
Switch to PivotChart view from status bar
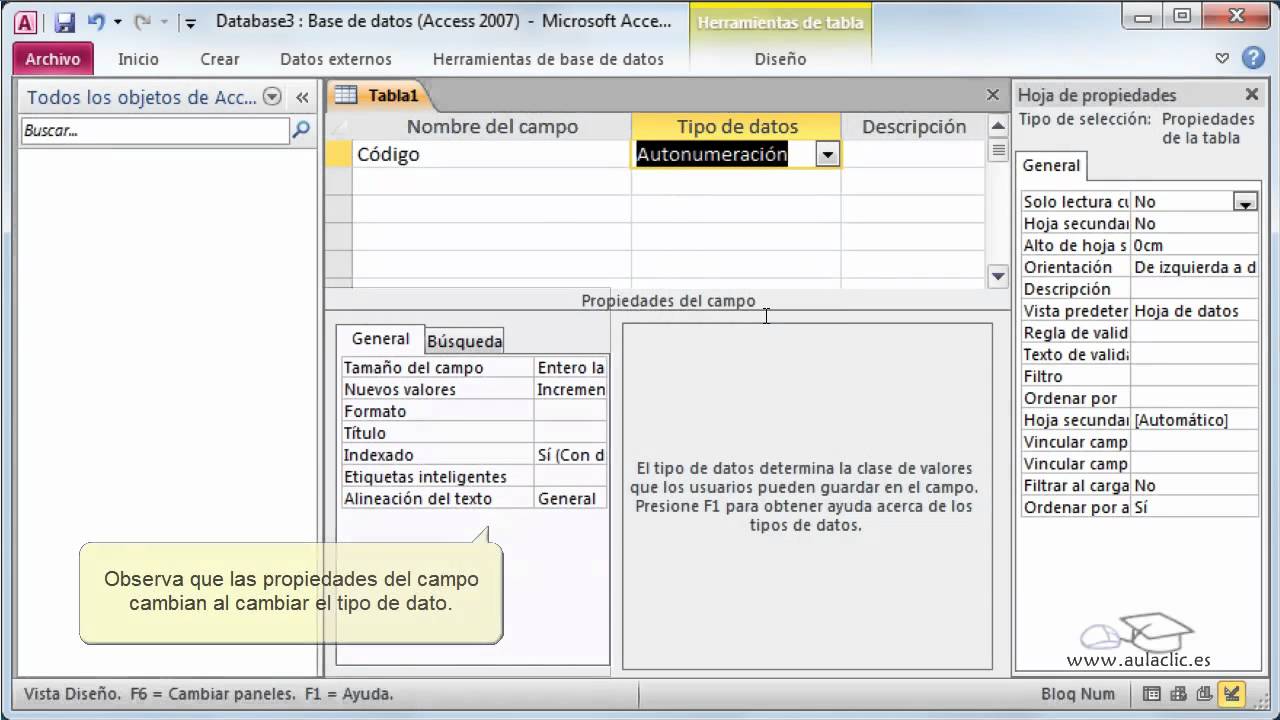coord(1205,694)
